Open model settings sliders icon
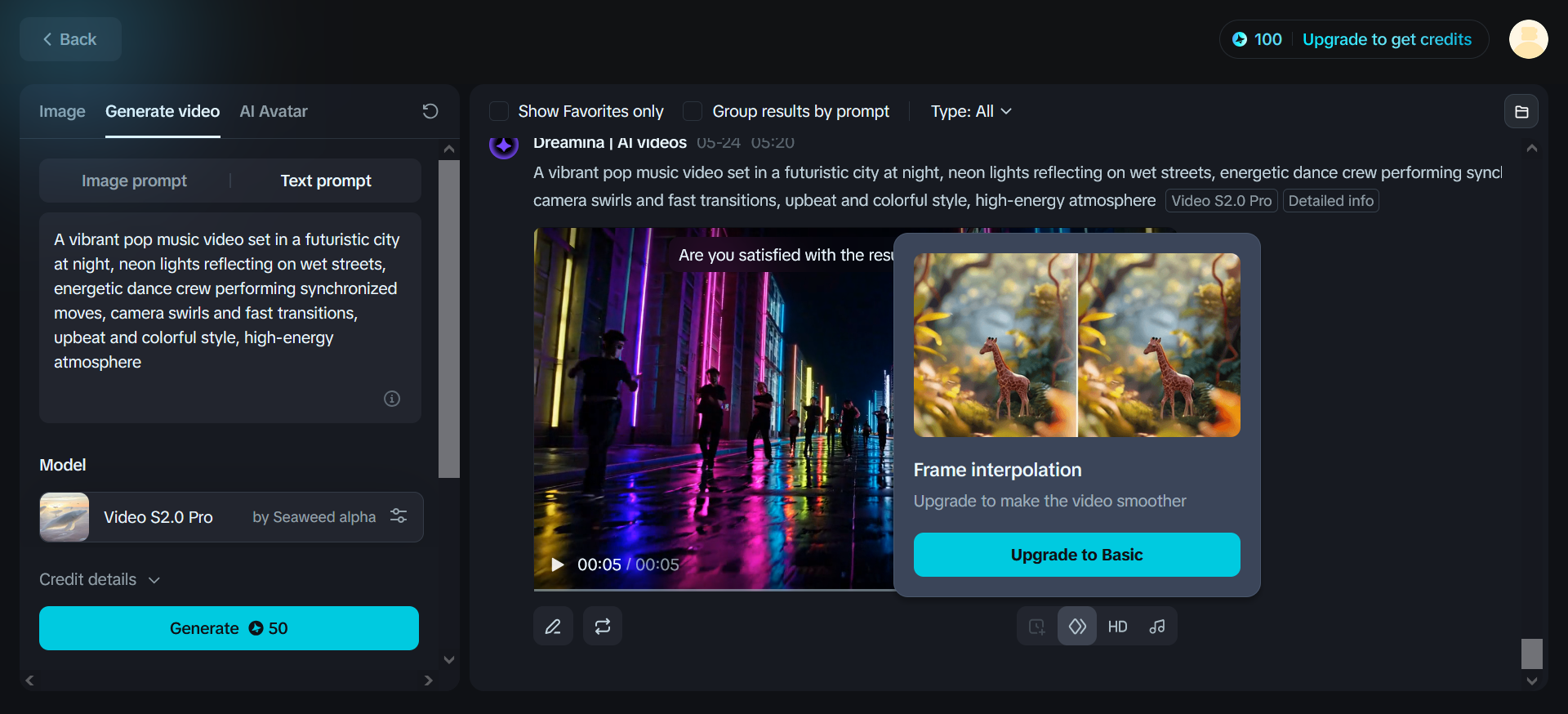Viewport: 1568px width, 714px height. coord(399,515)
